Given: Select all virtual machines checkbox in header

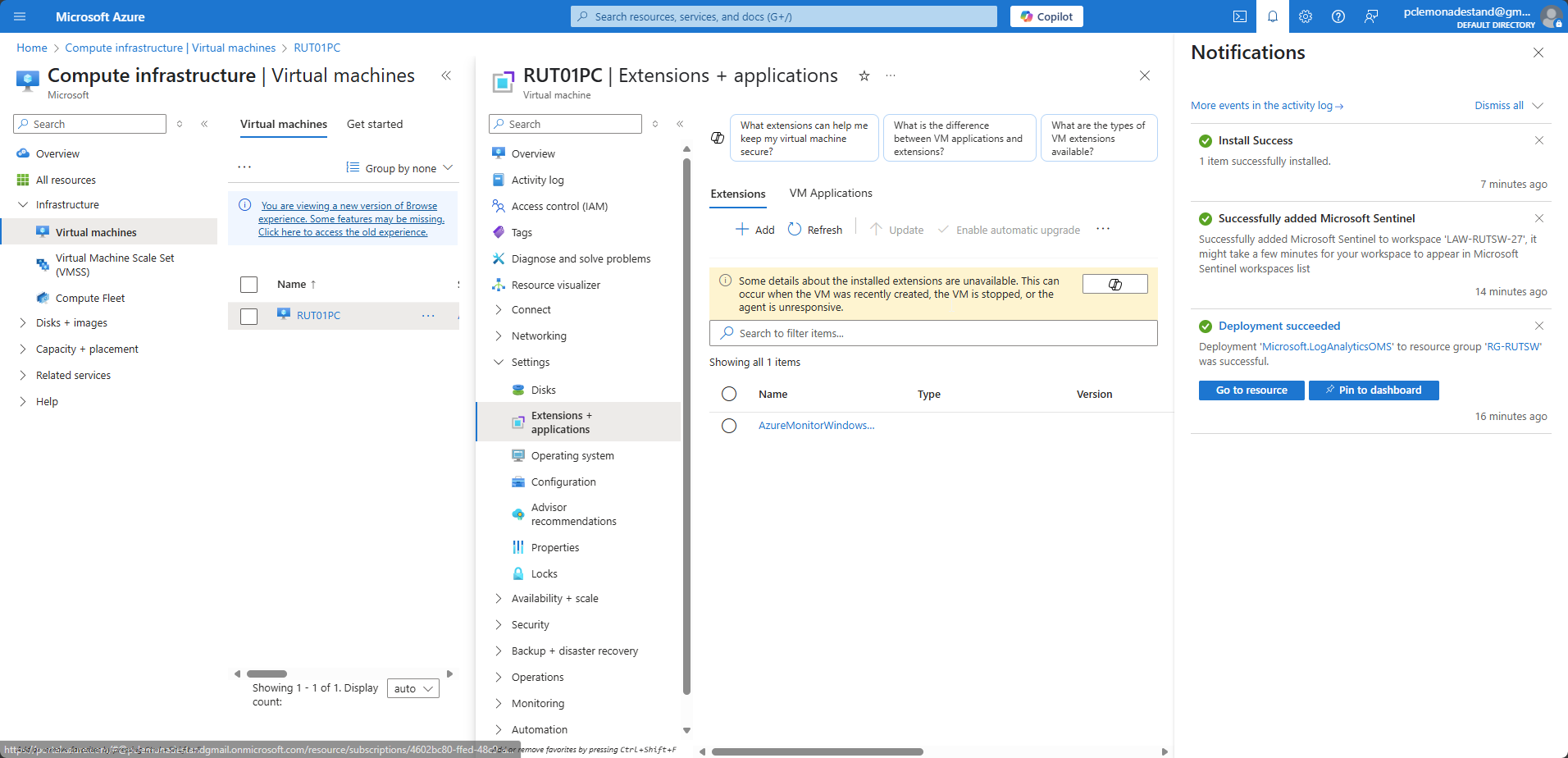Looking at the screenshot, I should point(248,285).
